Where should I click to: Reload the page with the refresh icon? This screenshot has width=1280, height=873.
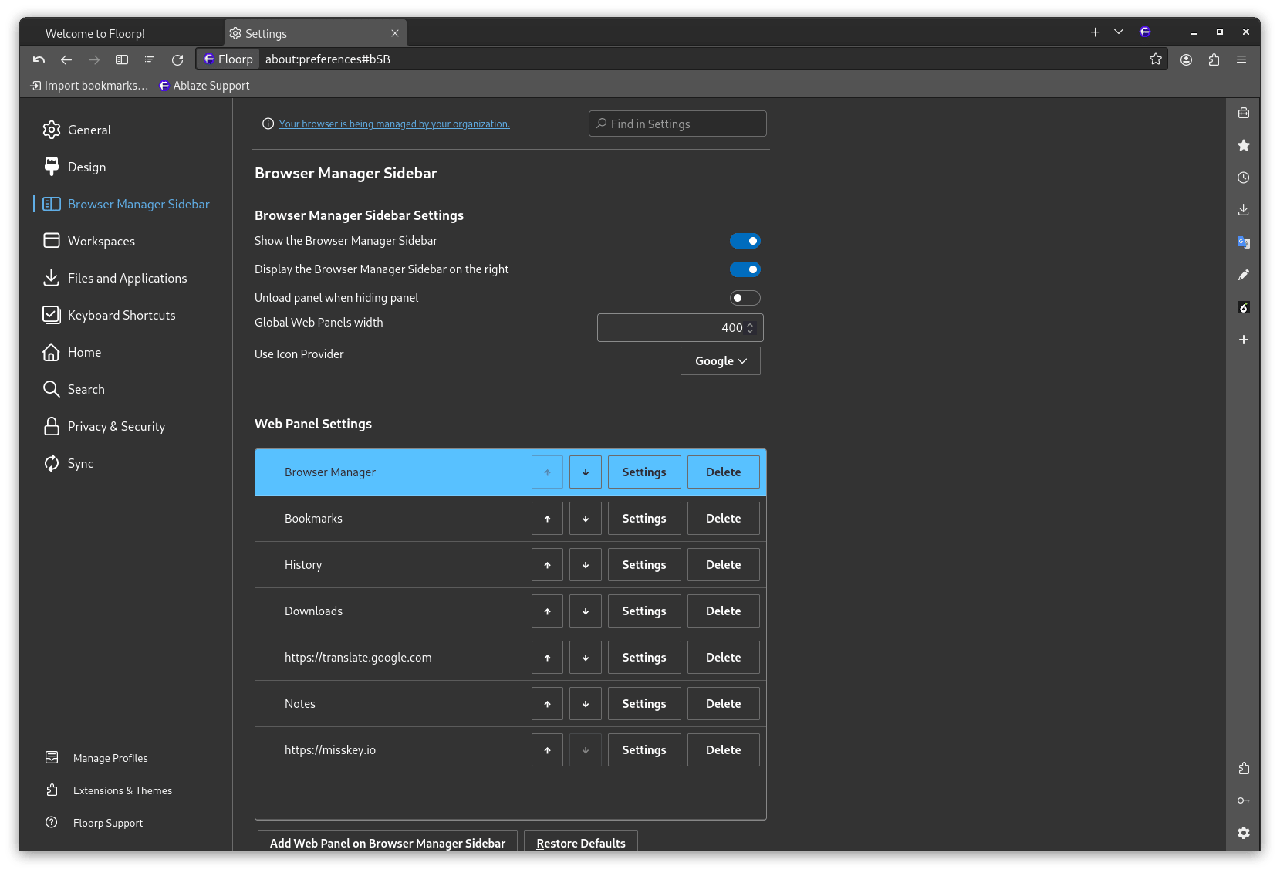point(177,60)
